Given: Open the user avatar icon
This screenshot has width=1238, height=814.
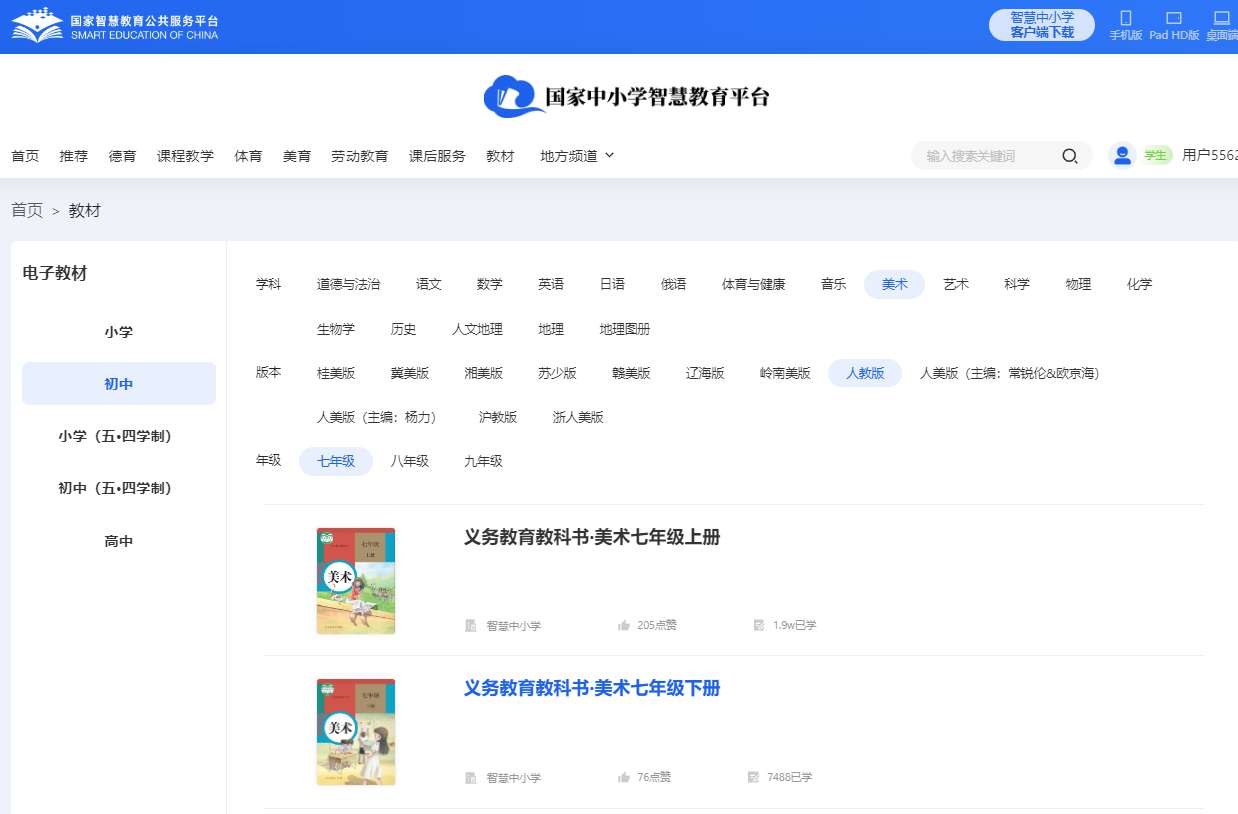Looking at the screenshot, I should 1122,155.
